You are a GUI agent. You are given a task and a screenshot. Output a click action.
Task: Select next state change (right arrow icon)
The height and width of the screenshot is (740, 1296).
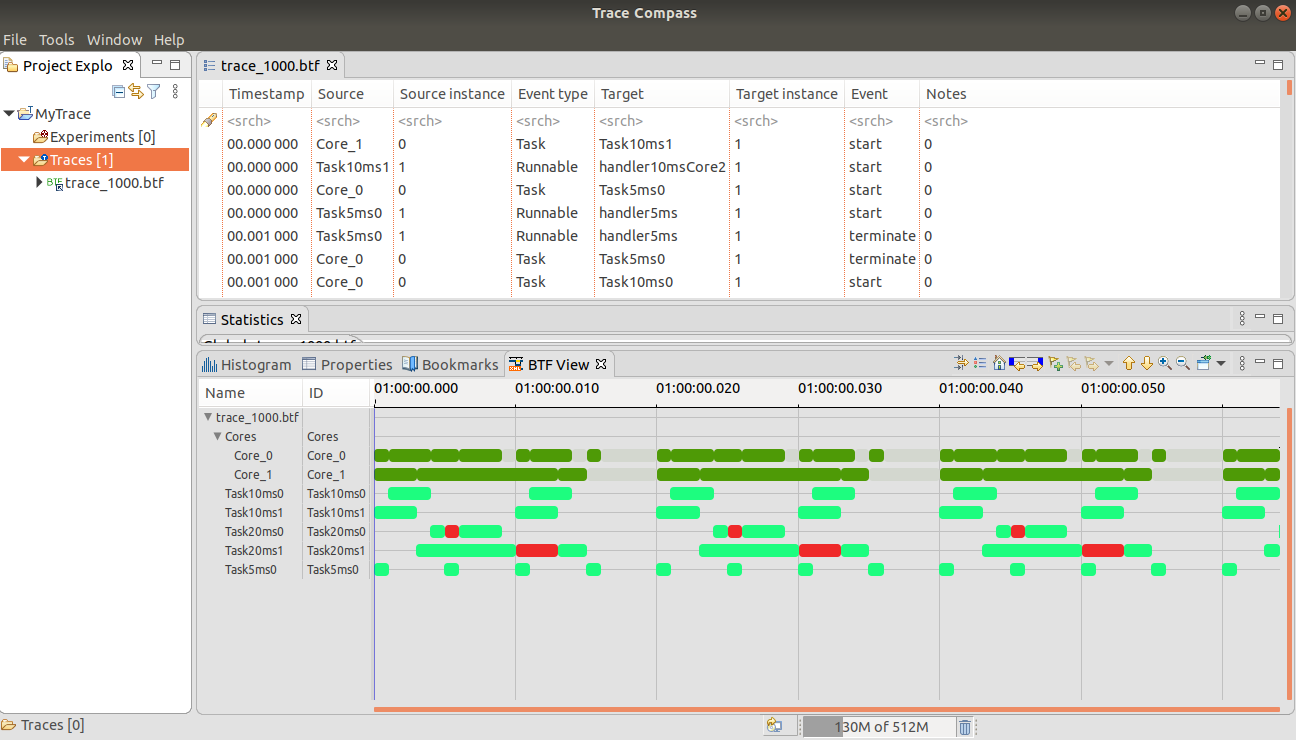point(1035,363)
